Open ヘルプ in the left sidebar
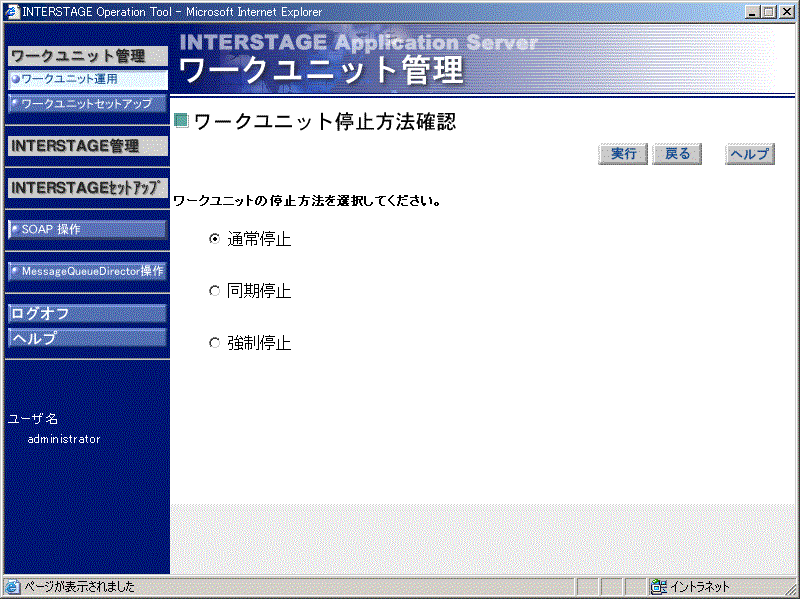The width and height of the screenshot is (800, 599). 88,338
